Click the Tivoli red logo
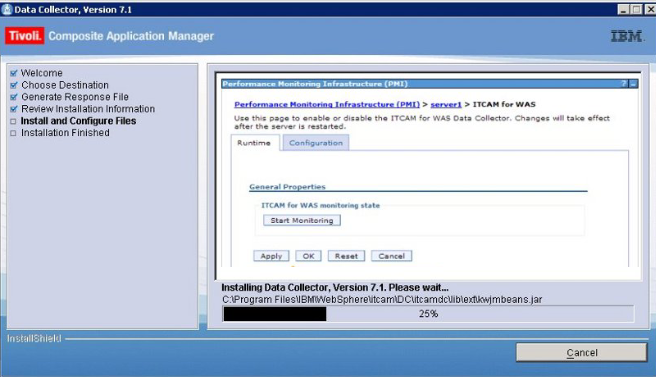This screenshot has width=656, height=377. click(25, 36)
